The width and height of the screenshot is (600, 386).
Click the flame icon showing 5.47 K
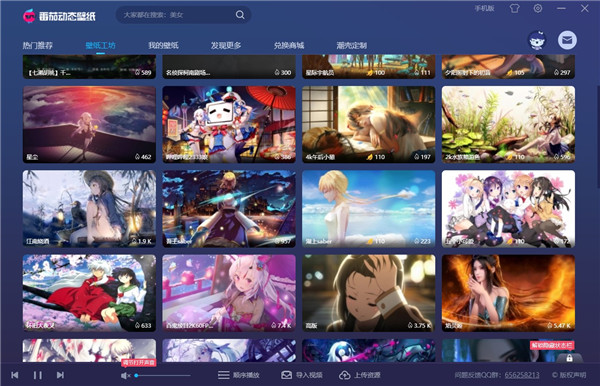pos(550,326)
